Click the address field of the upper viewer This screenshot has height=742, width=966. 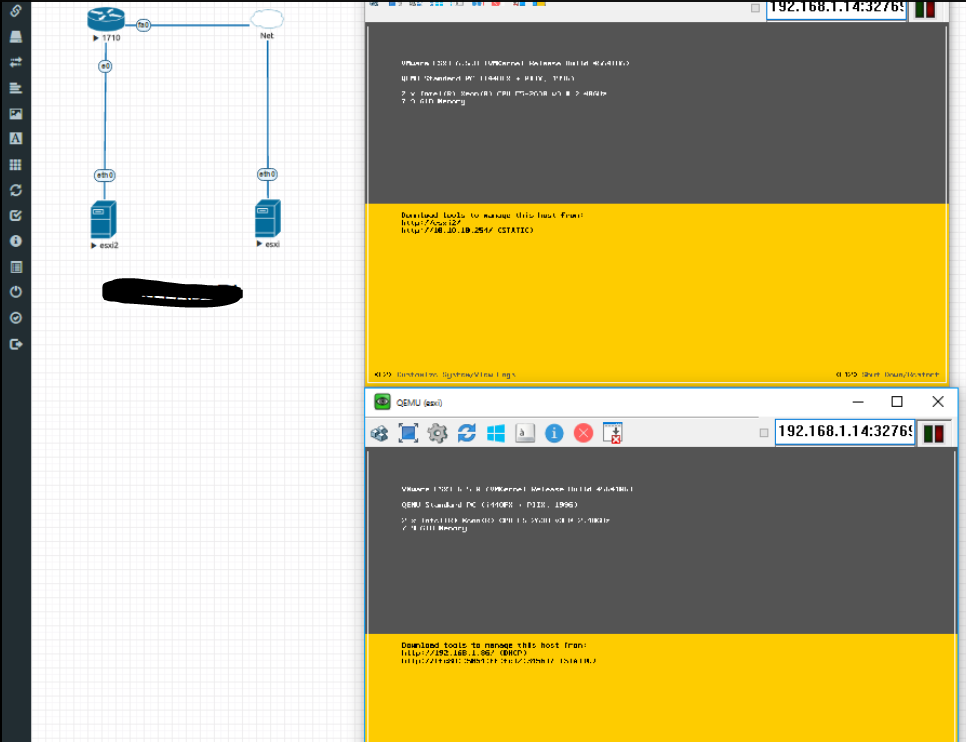point(836,9)
